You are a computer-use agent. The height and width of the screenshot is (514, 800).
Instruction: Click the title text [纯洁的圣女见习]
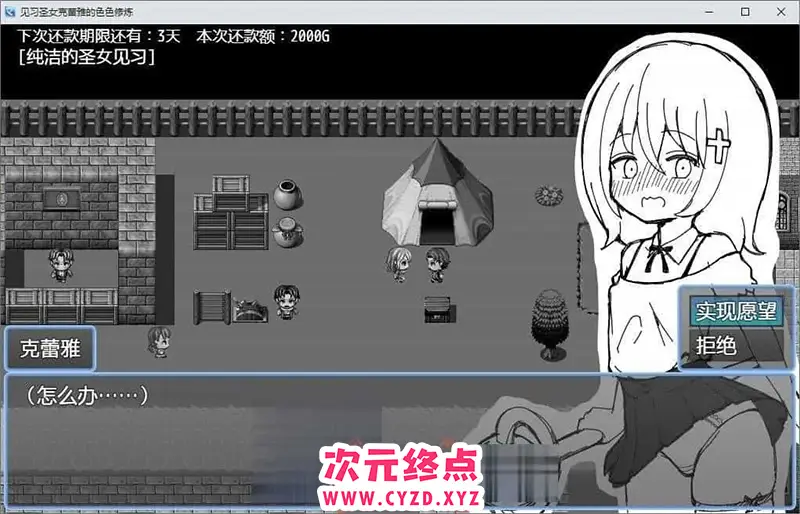[86, 57]
